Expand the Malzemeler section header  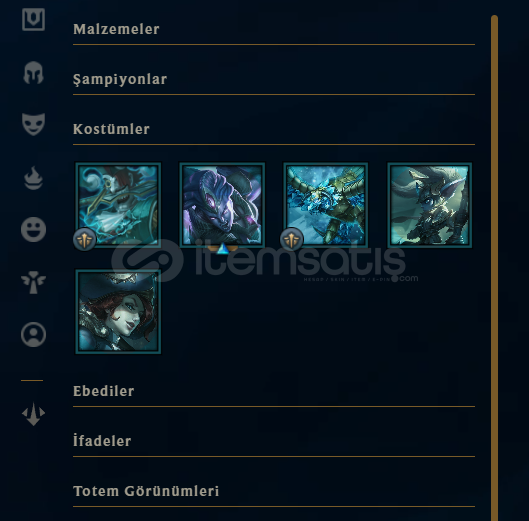tap(274, 30)
